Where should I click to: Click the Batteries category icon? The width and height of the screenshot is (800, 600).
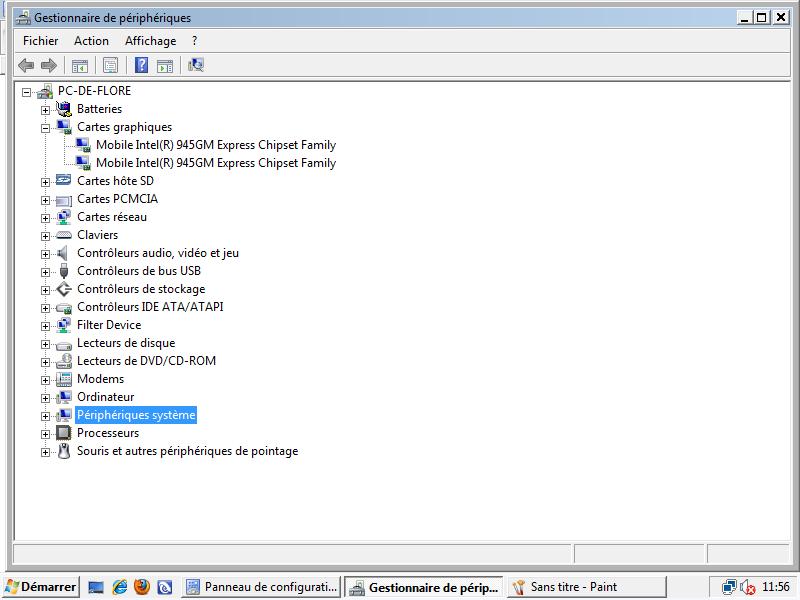[64, 109]
